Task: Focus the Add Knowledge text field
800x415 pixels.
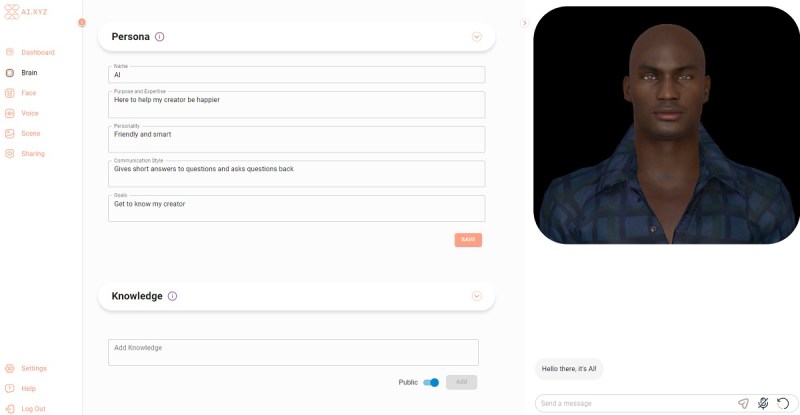Action: (293, 352)
